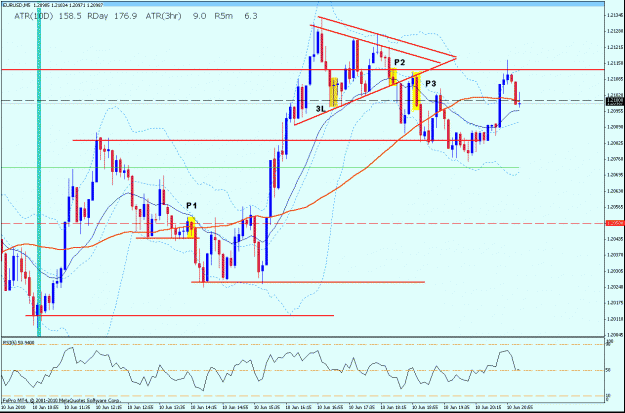Viewport: 625px width, 413px height.
Task: Click the 3L label under the triangle
Action: pos(321,108)
